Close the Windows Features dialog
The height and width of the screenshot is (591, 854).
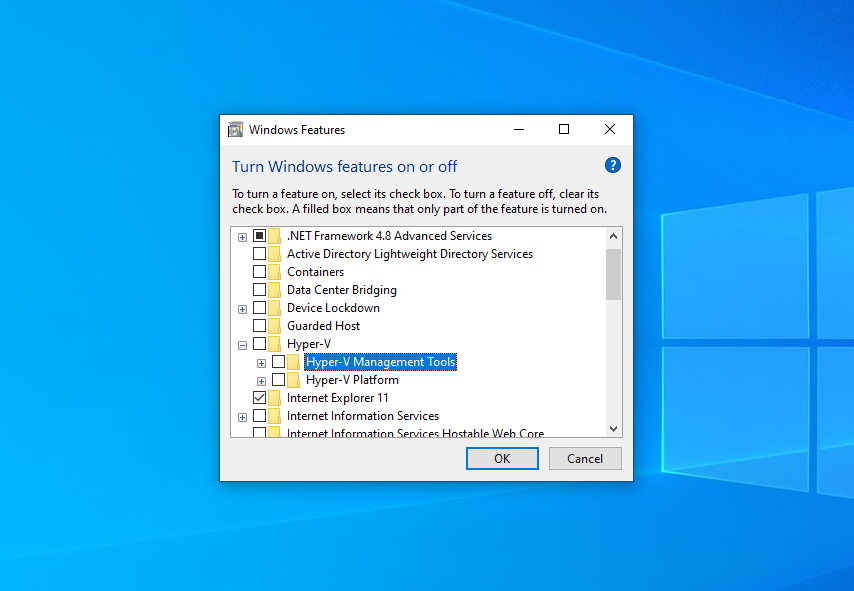coord(610,129)
